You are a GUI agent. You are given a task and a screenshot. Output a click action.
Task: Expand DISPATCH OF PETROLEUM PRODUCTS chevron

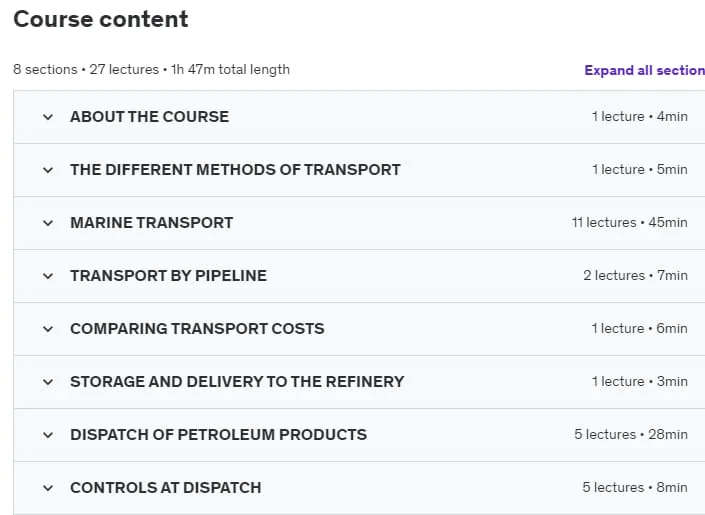(x=48, y=435)
